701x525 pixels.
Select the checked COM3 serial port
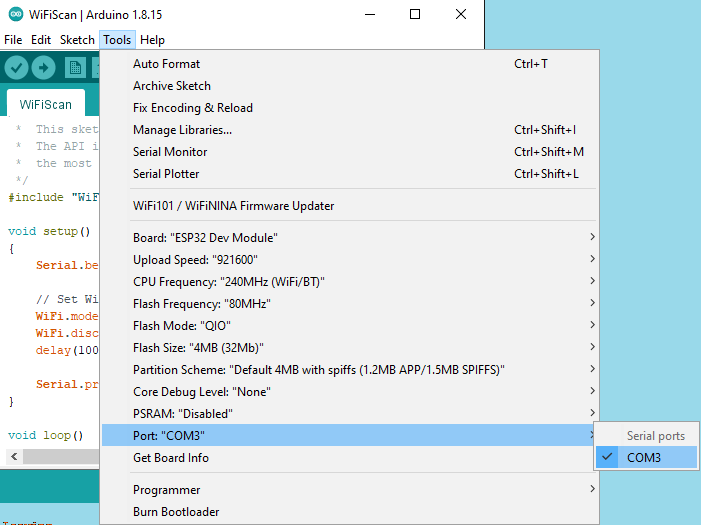point(646,457)
